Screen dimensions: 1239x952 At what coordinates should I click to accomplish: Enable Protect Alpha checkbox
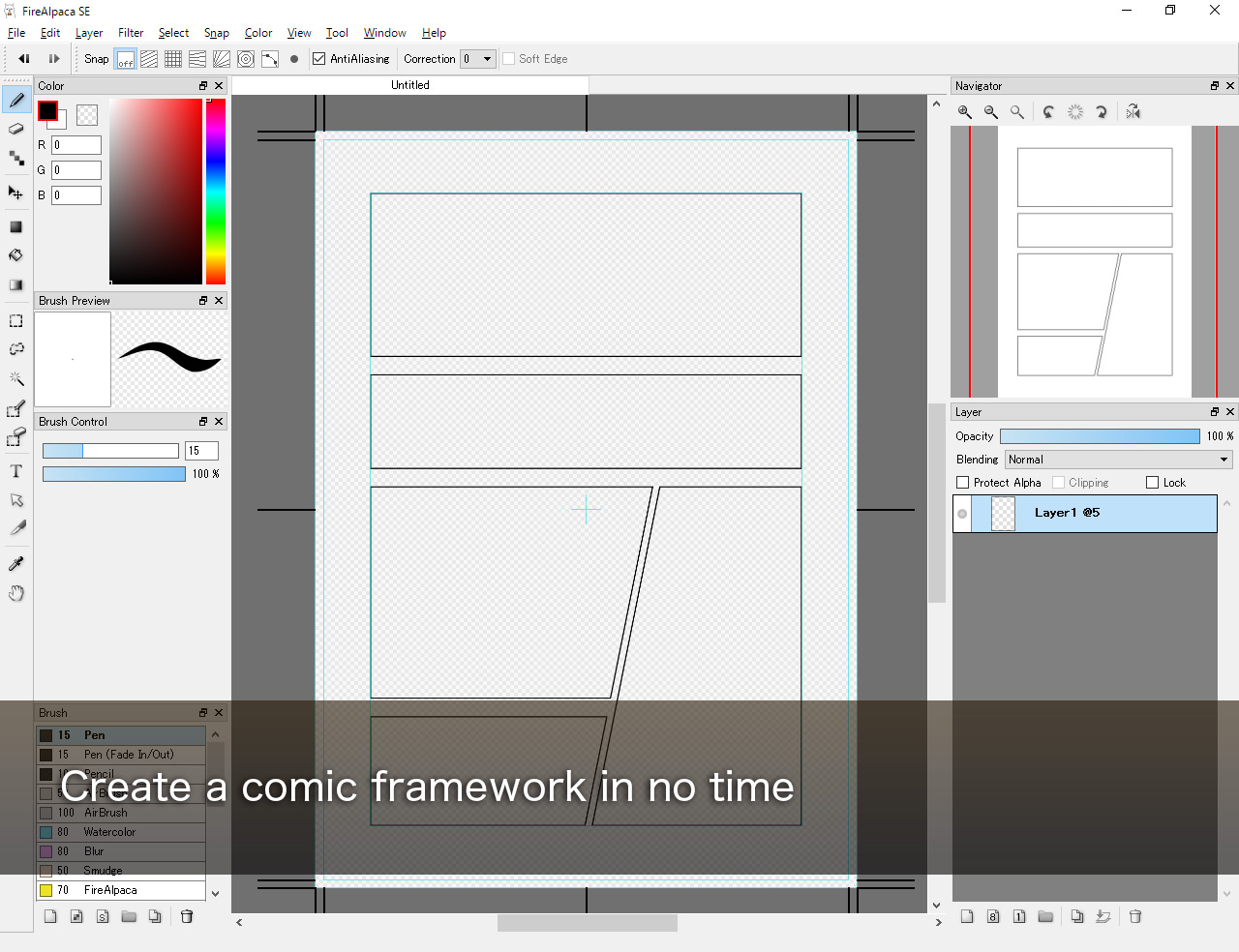pyautogui.click(x=962, y=483)
